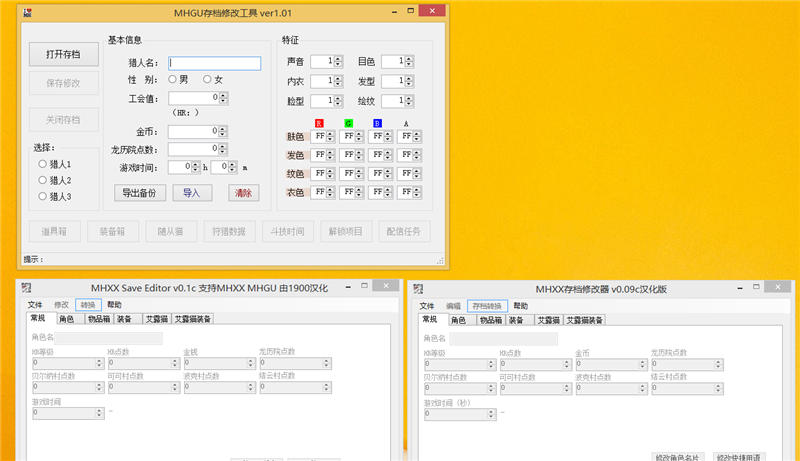Adjust the 龙历院点数 spinner arrows

[222, 149]
